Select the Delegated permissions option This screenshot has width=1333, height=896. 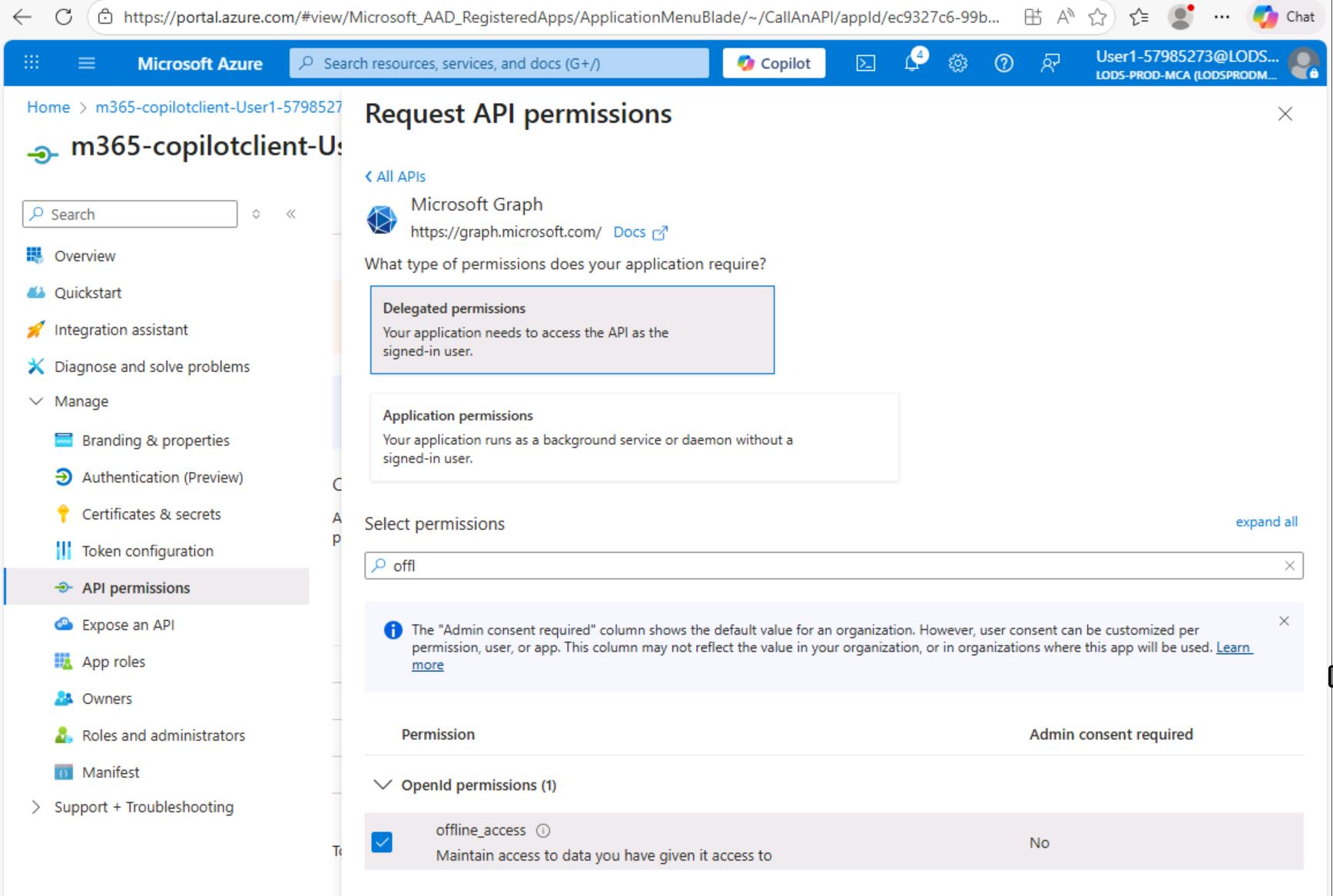[572, 330]
